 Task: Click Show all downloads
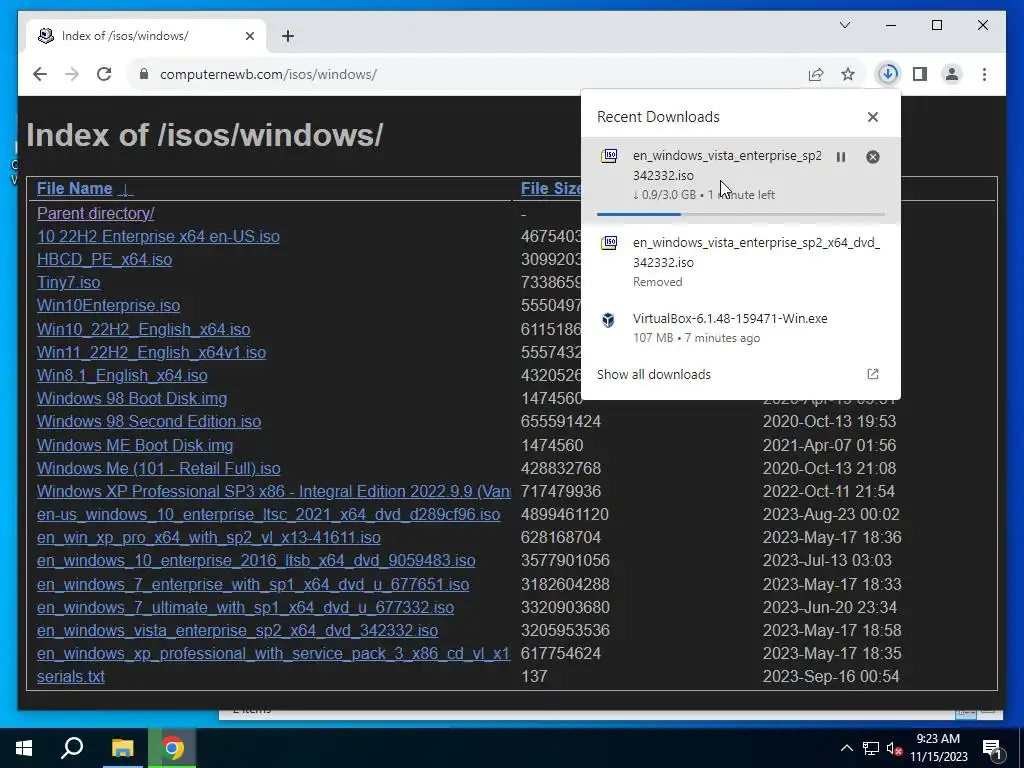tap(654, 374)
